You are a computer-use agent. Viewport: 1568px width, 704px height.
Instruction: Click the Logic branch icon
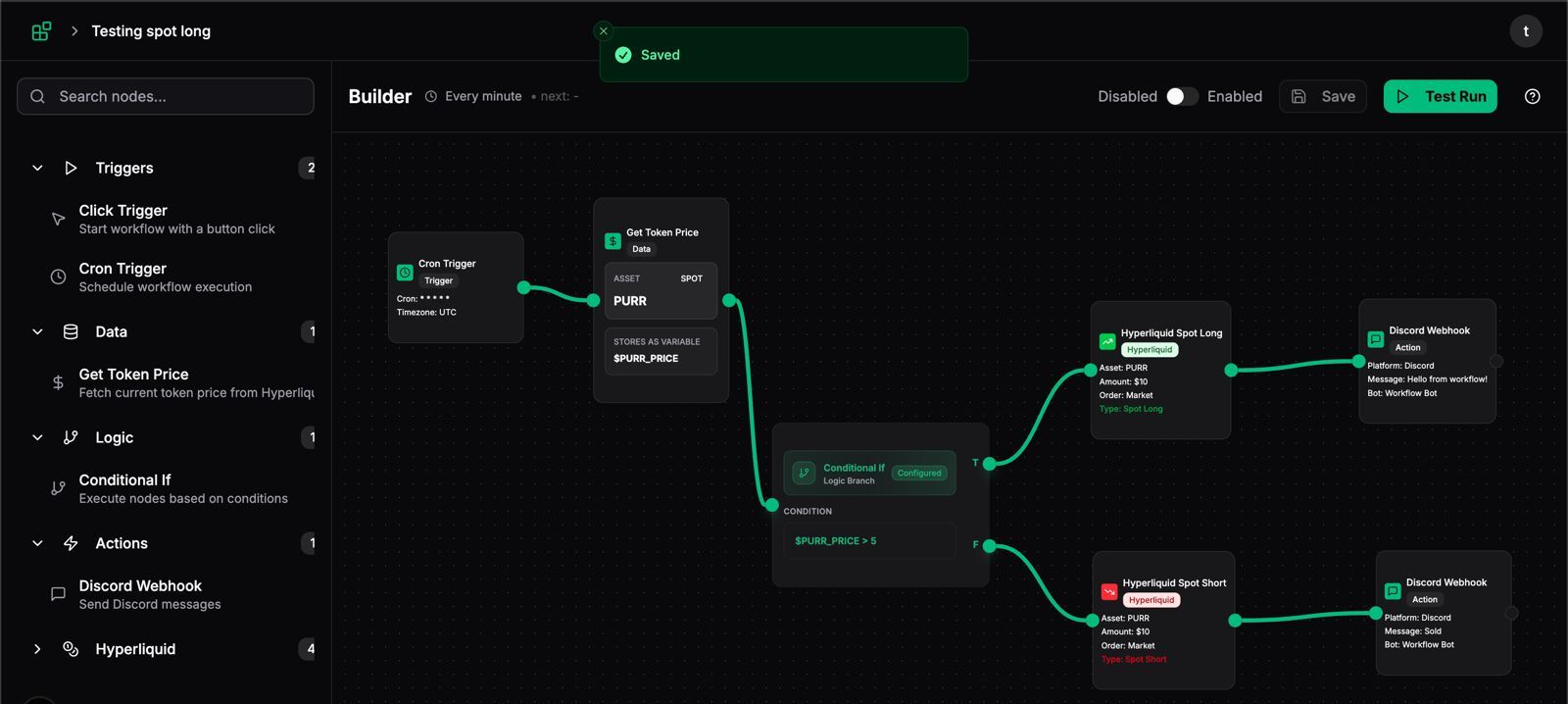71,437
